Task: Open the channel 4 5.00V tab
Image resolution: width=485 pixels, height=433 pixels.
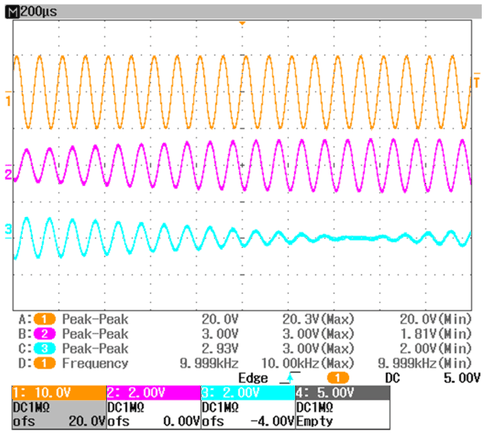Action: (x=343, y=393)
